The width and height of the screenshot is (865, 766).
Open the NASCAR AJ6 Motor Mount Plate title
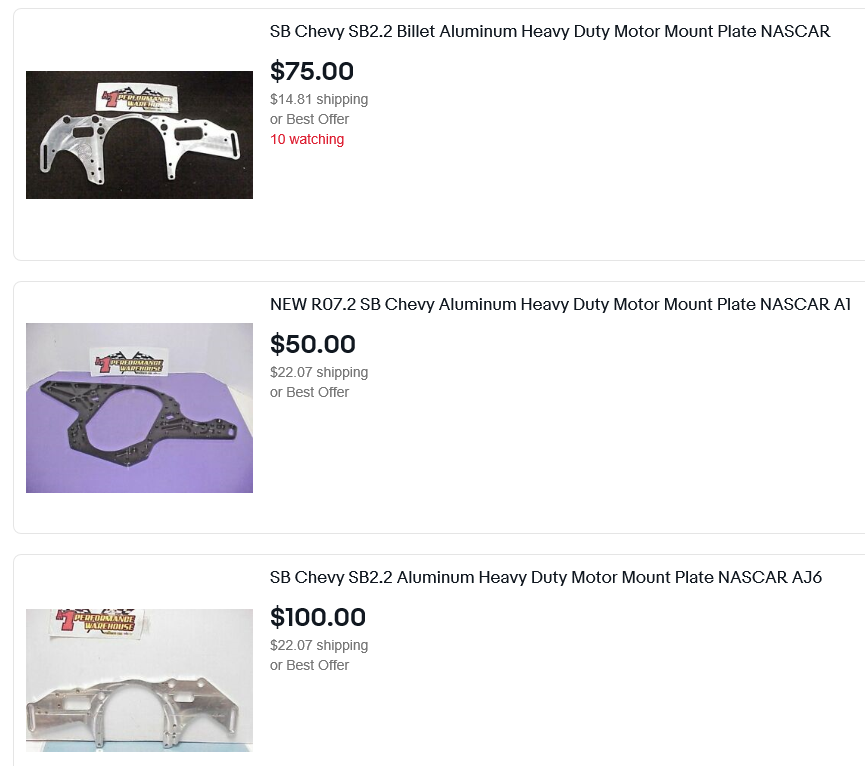545,577
